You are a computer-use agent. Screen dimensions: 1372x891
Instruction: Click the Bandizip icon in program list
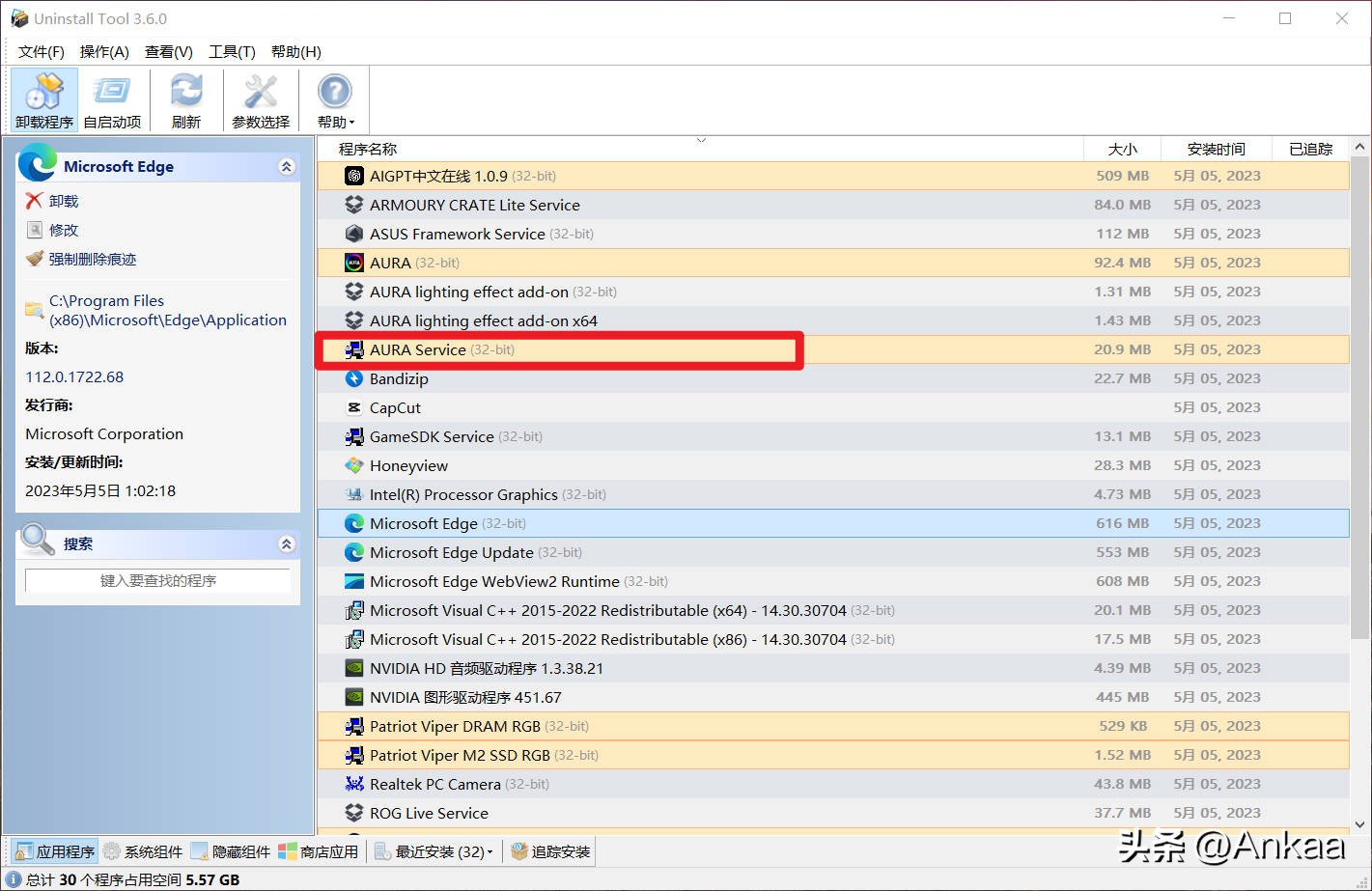pos(354,378)
